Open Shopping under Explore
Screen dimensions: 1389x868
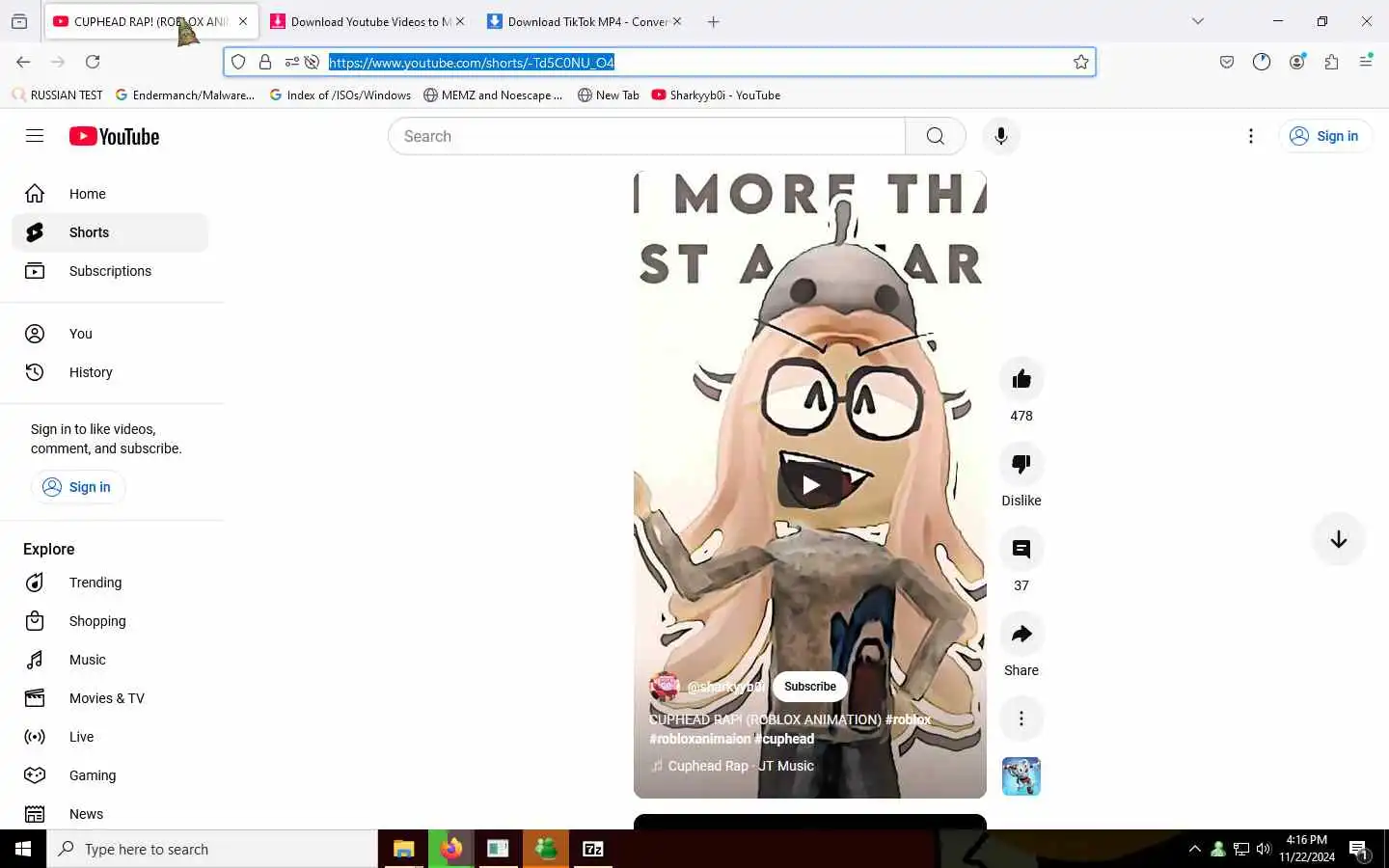click(110, 621)
